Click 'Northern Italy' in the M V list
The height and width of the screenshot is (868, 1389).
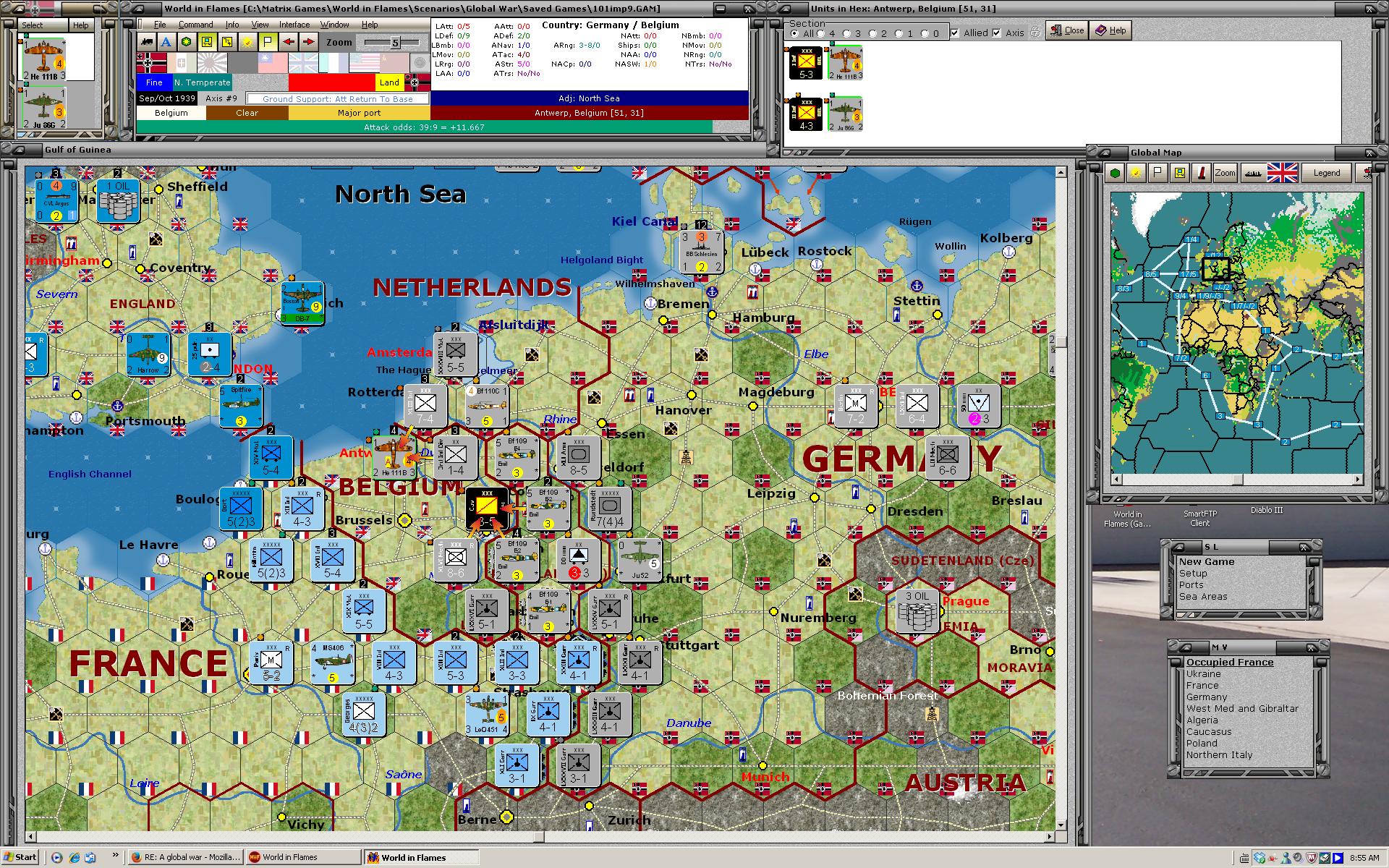(1219, 755)
